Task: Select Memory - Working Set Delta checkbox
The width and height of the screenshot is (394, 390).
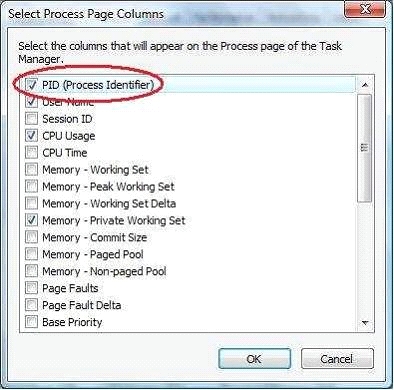Action: pyautogui.click(x=32, y=203)
